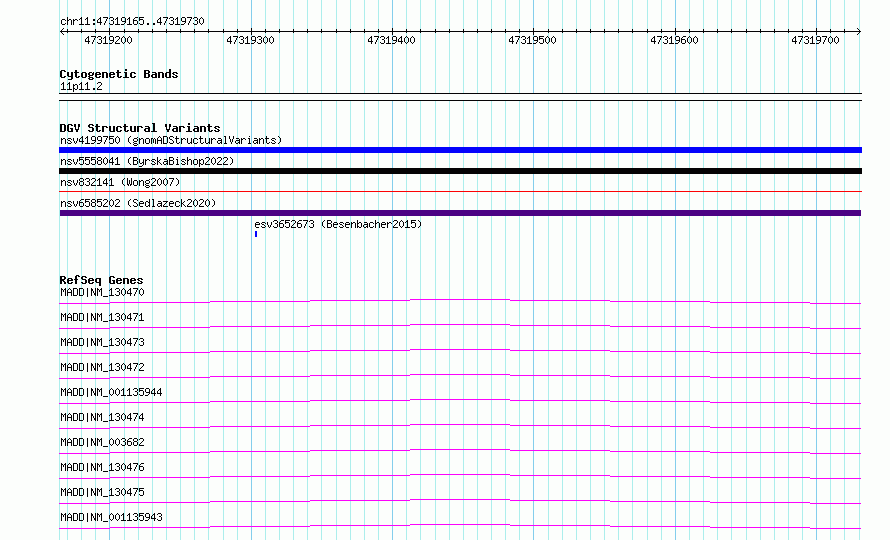Select transcript MADD|NM_130475
Image resolution: width=890 pixels, height=540 pixels.
pyautogui.click(x=102, y=492)
